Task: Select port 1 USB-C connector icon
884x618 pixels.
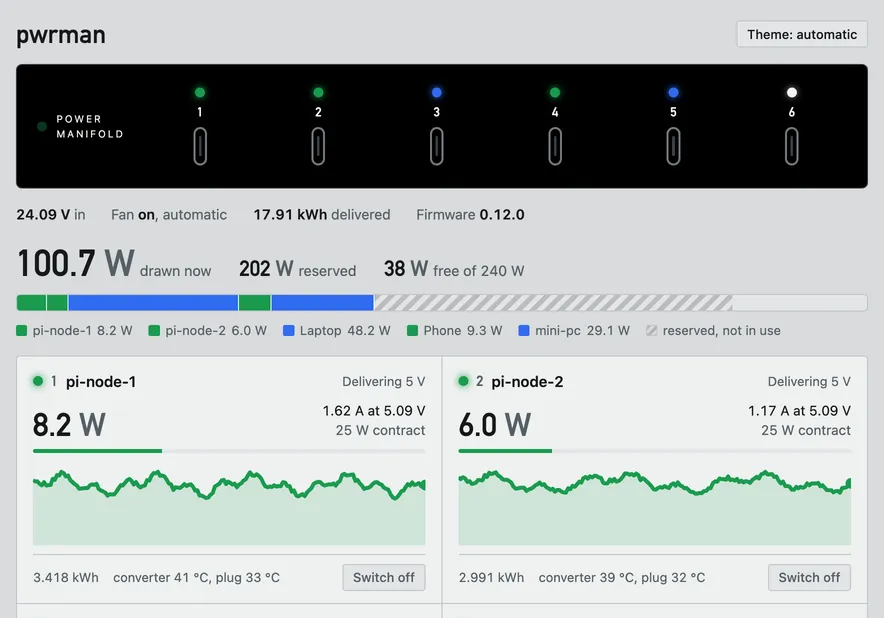Action: pos(200,146)
